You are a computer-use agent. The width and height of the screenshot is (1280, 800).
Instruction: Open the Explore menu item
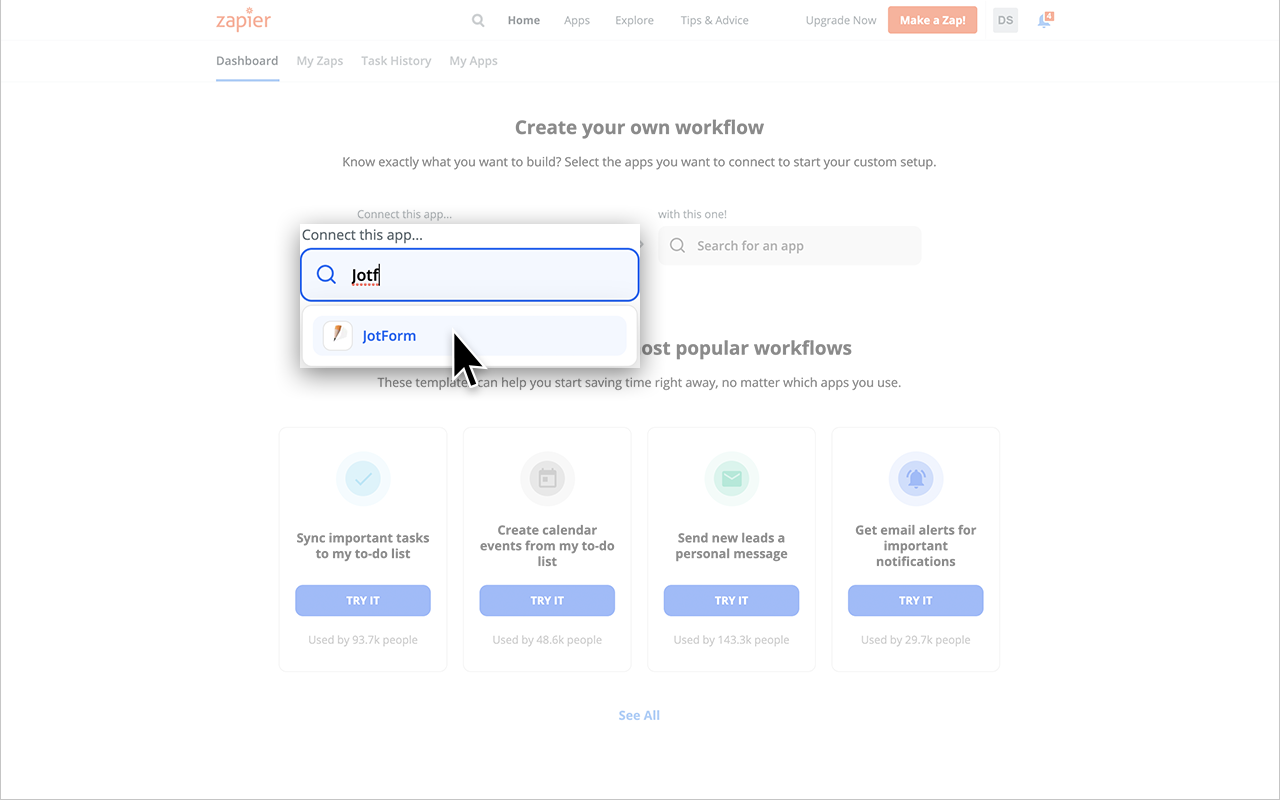click(635, 20)
